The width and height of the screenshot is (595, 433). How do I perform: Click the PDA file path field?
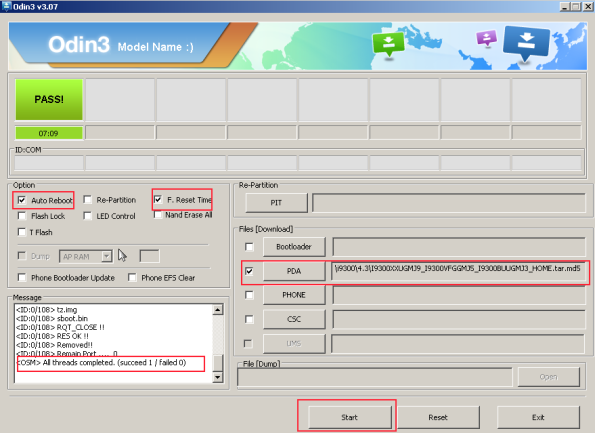click(x=458, y=271)
